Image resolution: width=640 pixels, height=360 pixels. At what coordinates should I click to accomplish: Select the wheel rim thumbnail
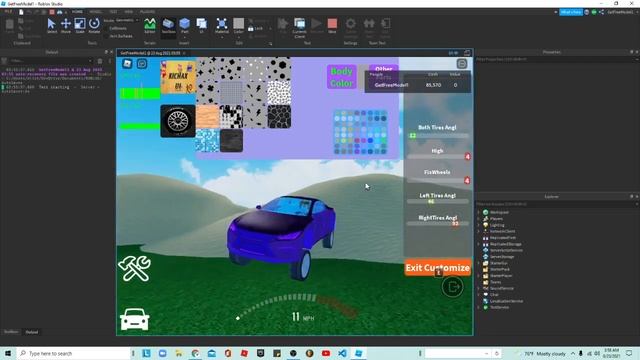[x=178, y=121]
